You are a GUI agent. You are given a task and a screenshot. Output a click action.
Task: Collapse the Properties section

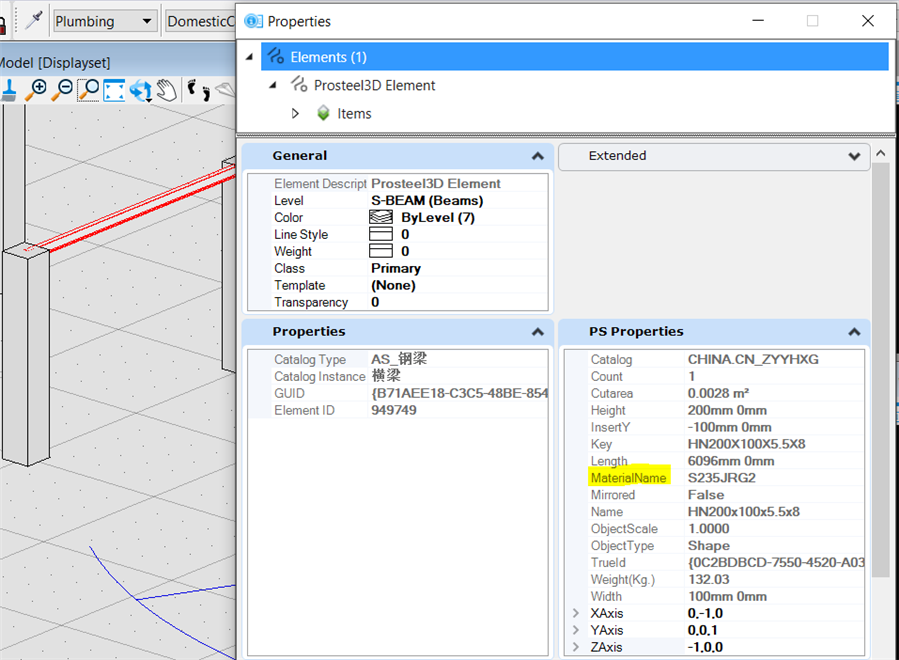tap(537, 331)
